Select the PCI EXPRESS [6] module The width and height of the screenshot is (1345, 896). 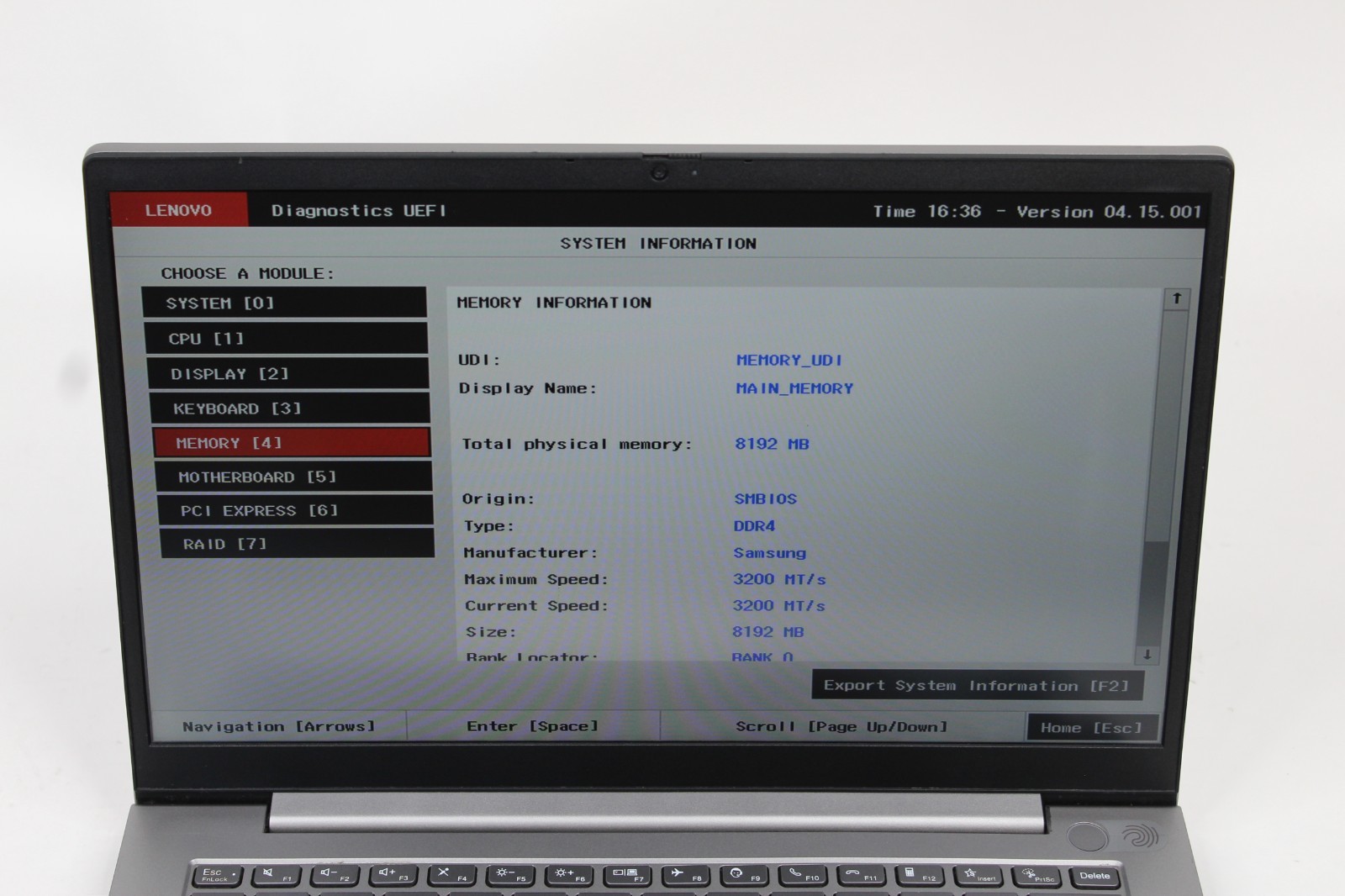click(x=295, y=510)
